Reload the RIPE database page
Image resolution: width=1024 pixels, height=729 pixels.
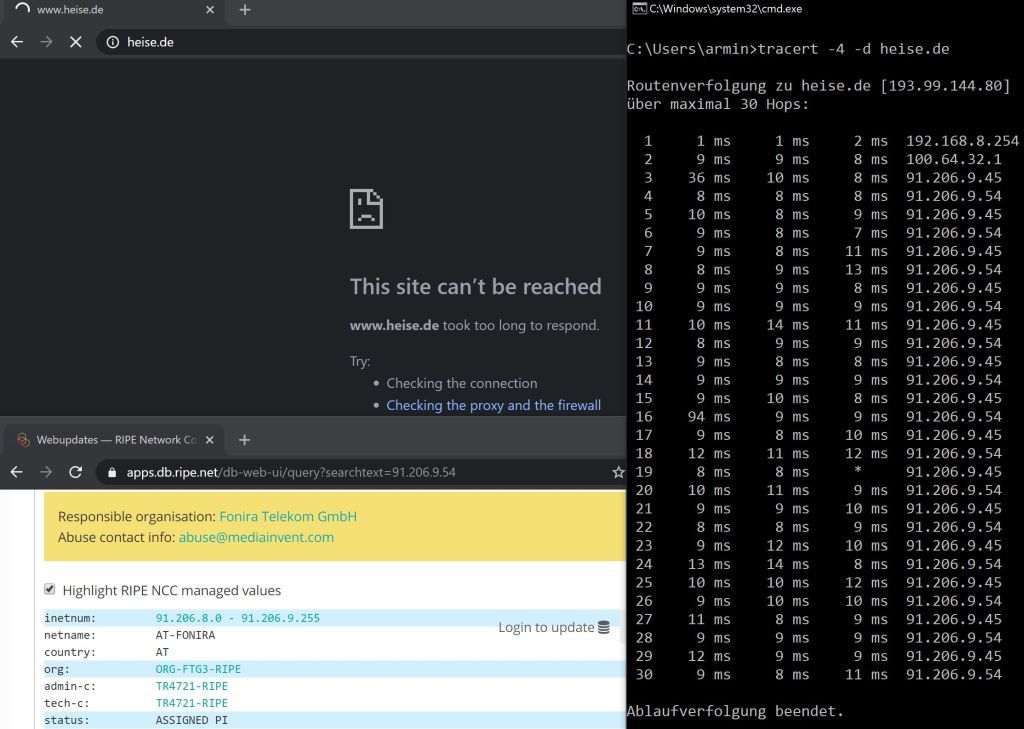[75, 472]
